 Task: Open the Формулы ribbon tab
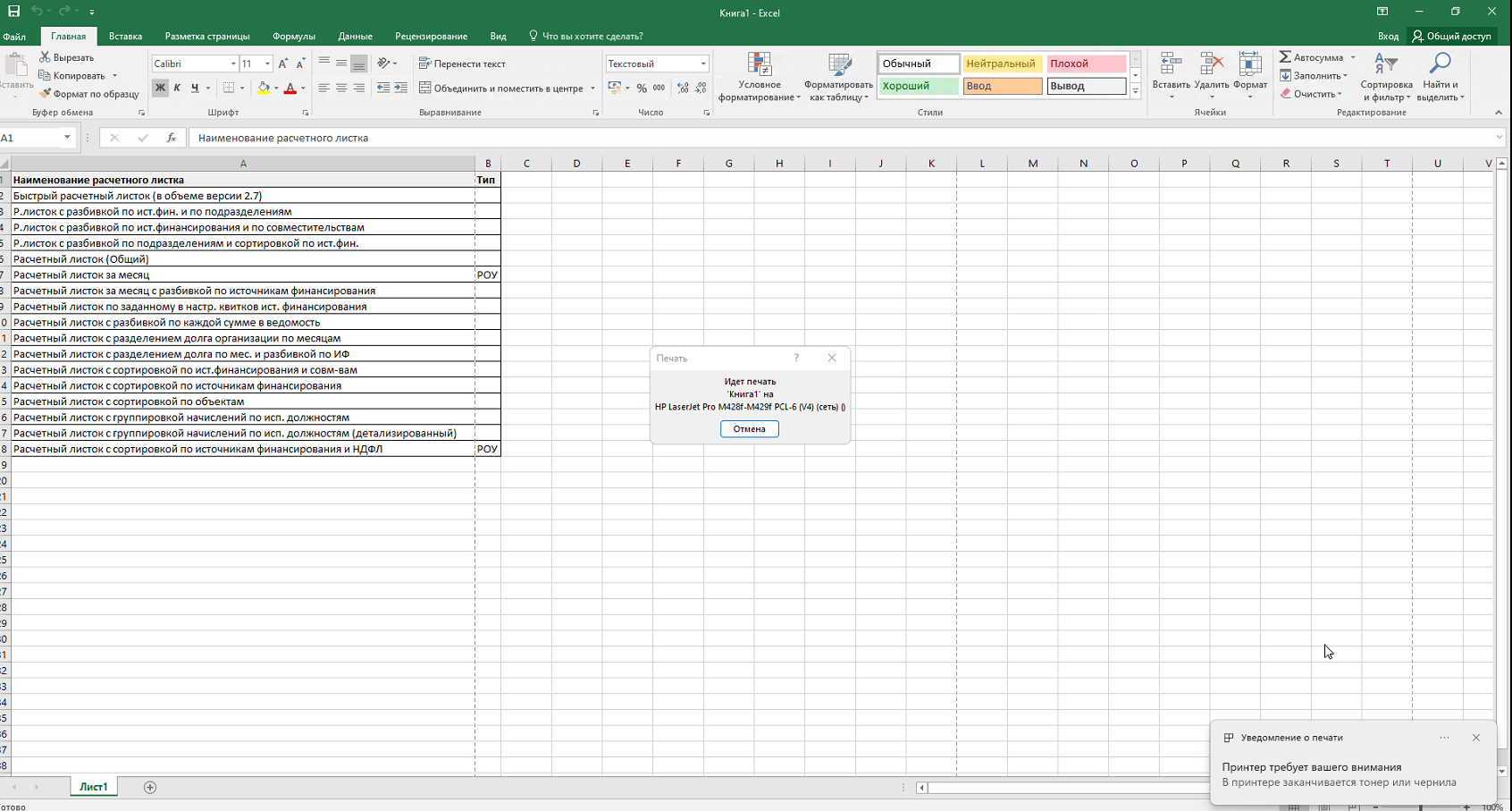(293, 37)
